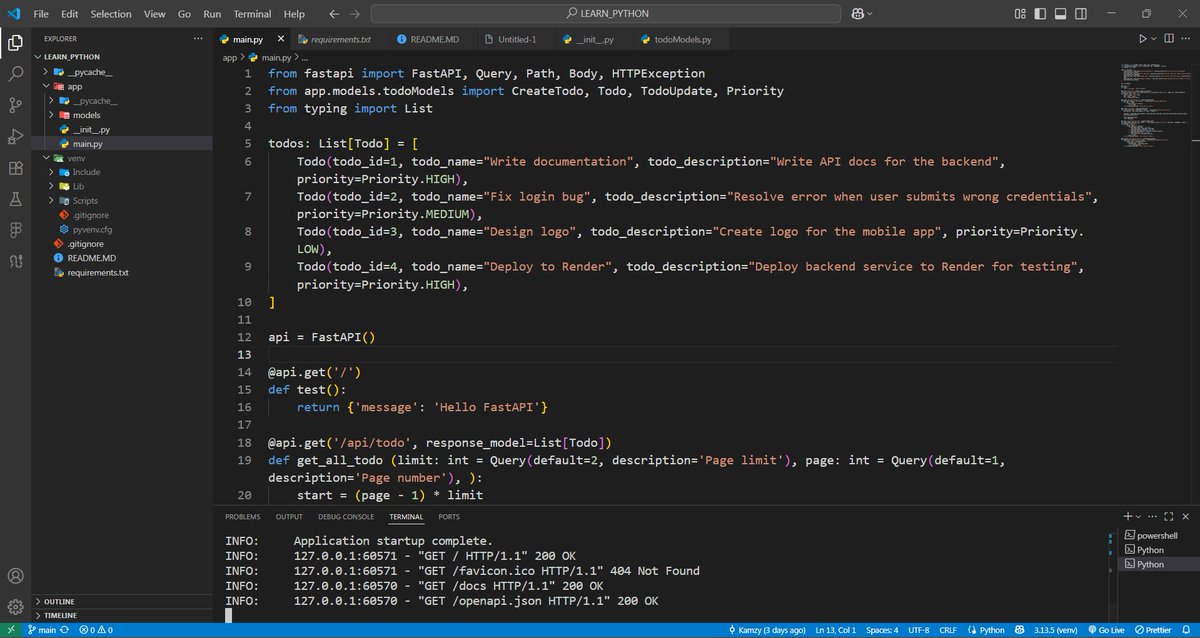The height and width of the screenshot is (638, 1200).
Task: Expand the models folder
Action: click(122, 115)
